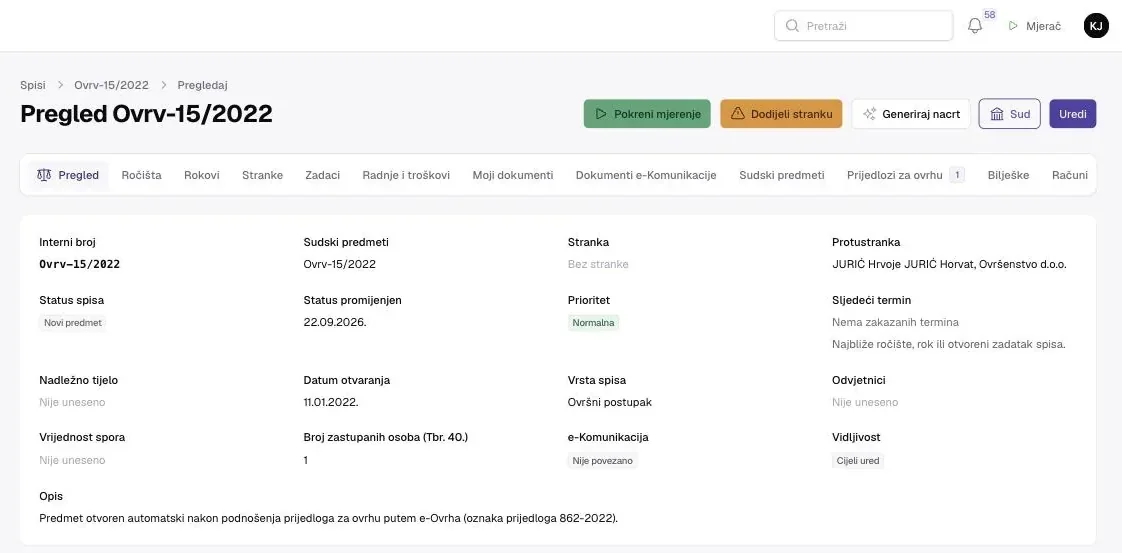The height and width of the screenshot is (553, 1122).
Task: Click the 58 notification count badge
Action: [x=990, y=15]
